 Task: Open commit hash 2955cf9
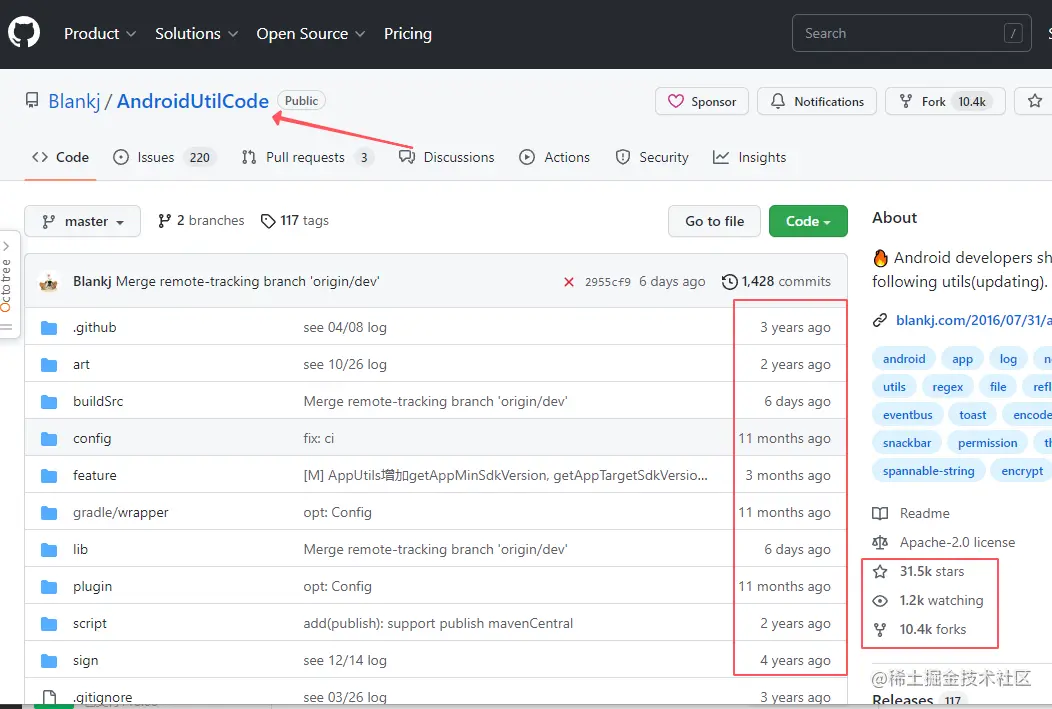point(607,282)
